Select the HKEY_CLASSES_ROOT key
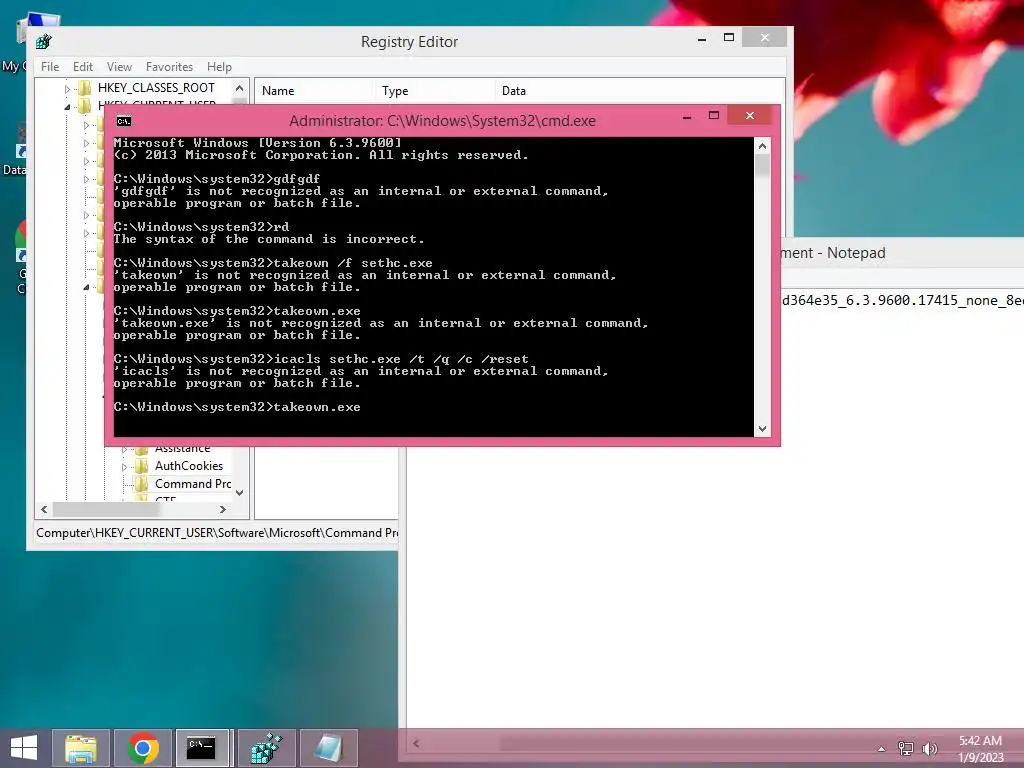1024x768 pixels. point(156,88)
